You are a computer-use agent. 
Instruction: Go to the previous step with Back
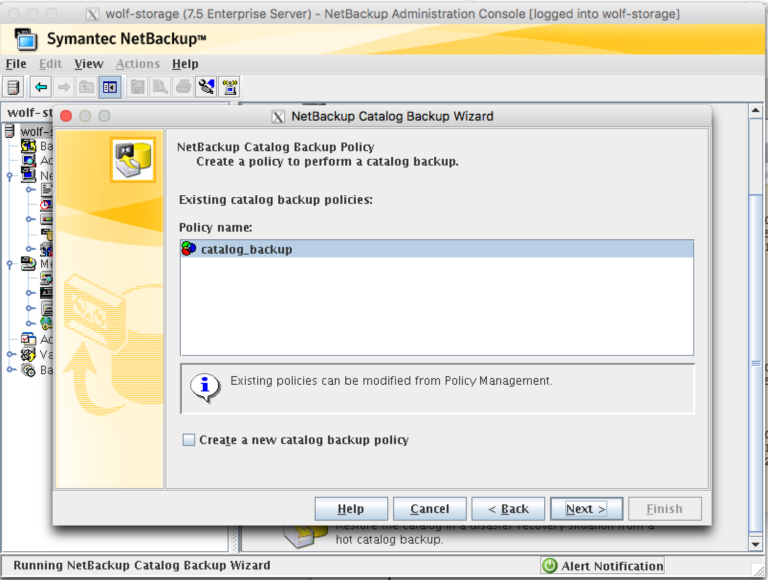(x=508, y=509)
